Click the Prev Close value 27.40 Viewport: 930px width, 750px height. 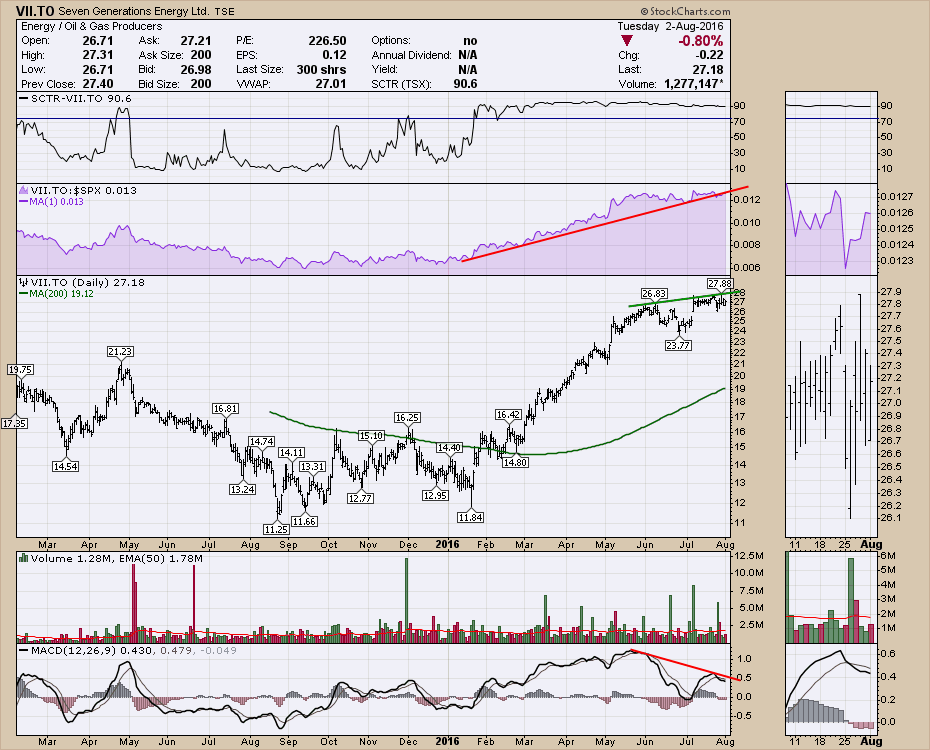tap(98, 84)
